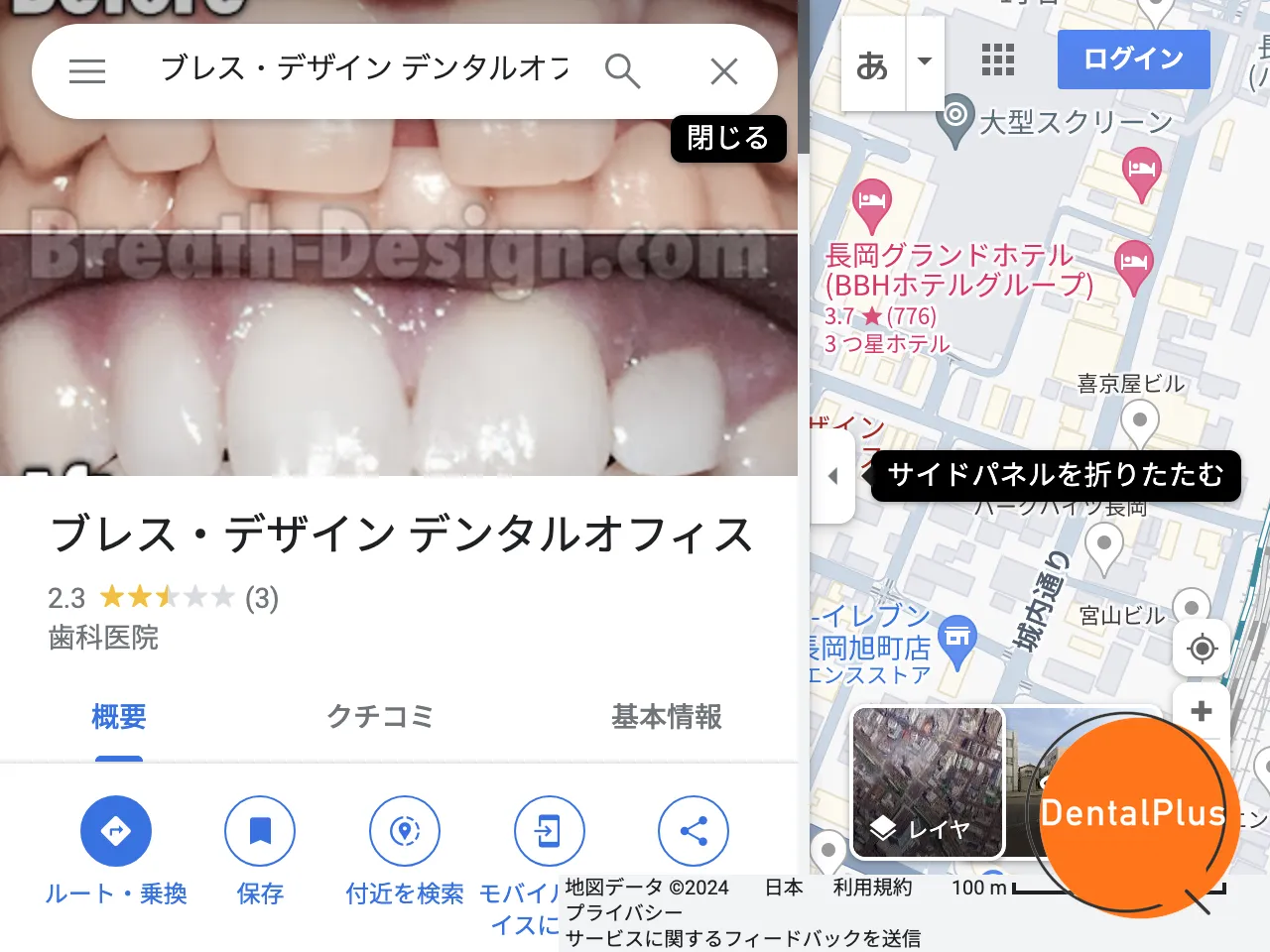Expand the input tool dropdown arrow
The height and width of the screenshot is (952, 1270).
coord(925,62)
